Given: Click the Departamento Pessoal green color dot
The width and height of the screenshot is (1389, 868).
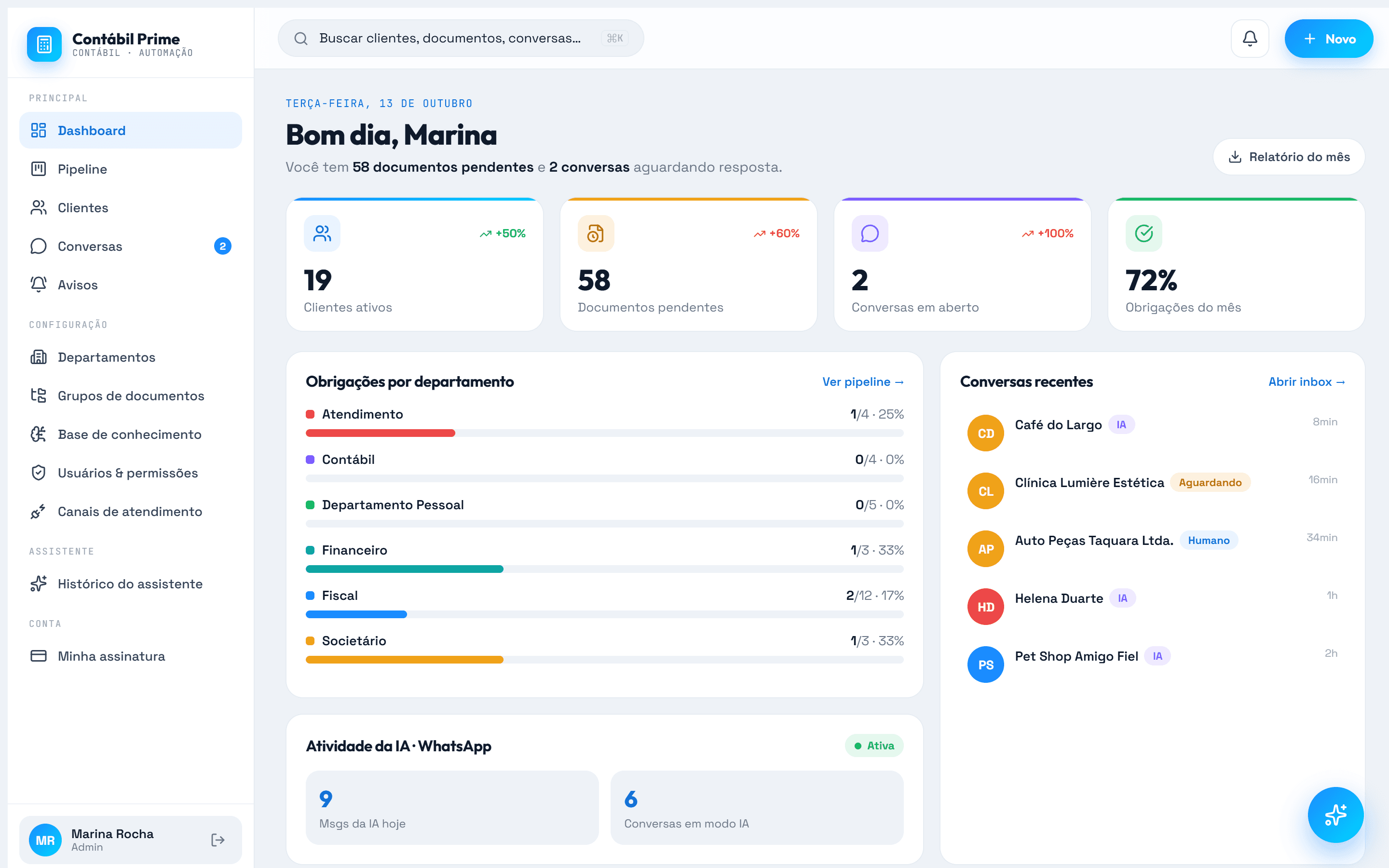Looking at the screenshot, I should 310,504.
